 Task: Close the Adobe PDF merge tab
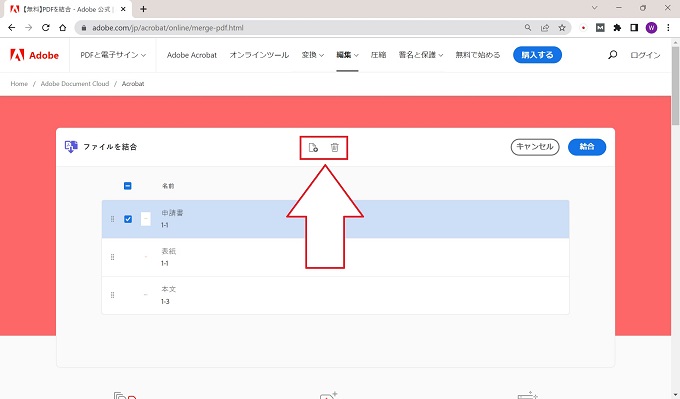pyautogui.click(x=123, y=9)
